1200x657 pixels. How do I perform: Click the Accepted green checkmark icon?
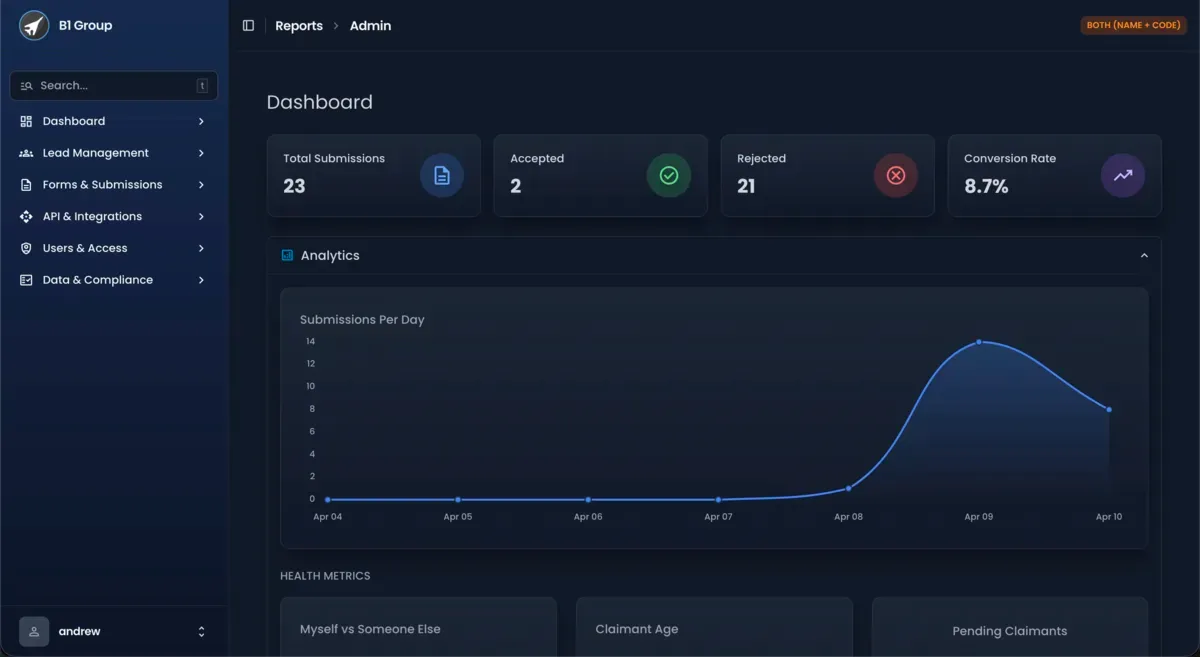(x=668, y=175)
